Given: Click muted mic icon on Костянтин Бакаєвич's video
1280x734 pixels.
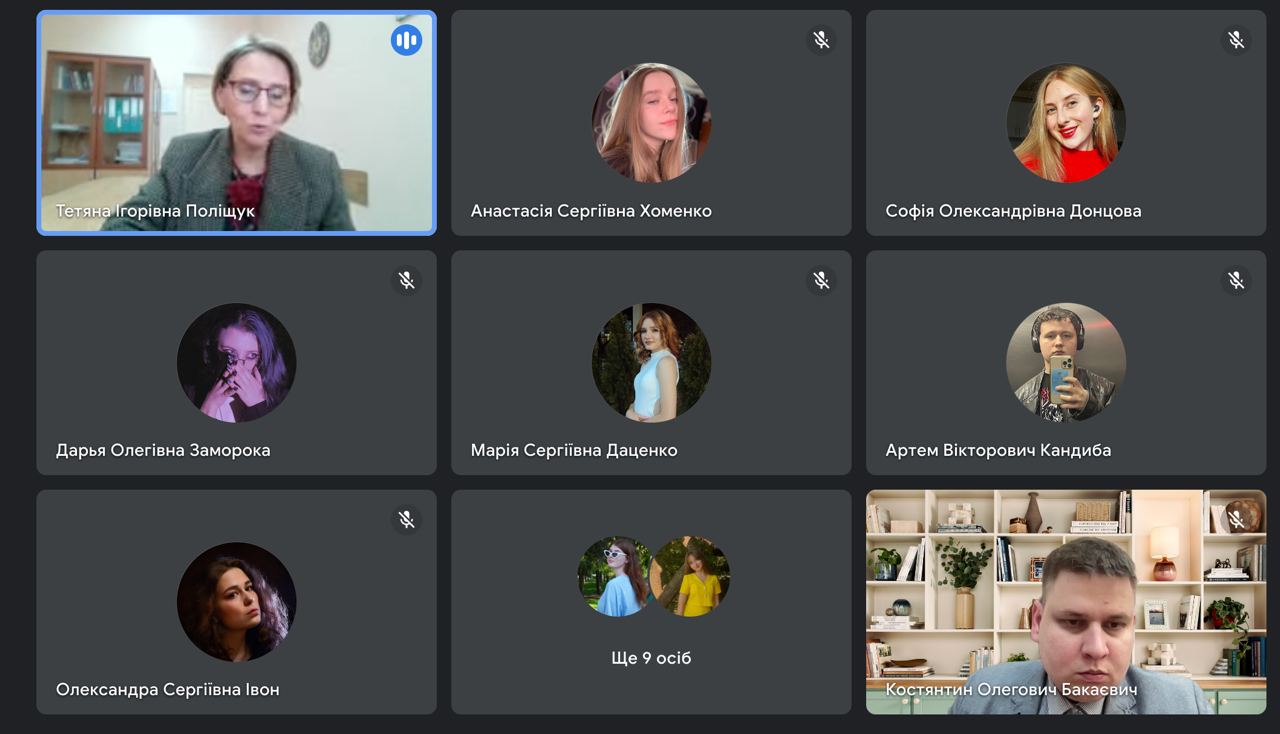Looking at the screenshot, I should pos(1236,519).
